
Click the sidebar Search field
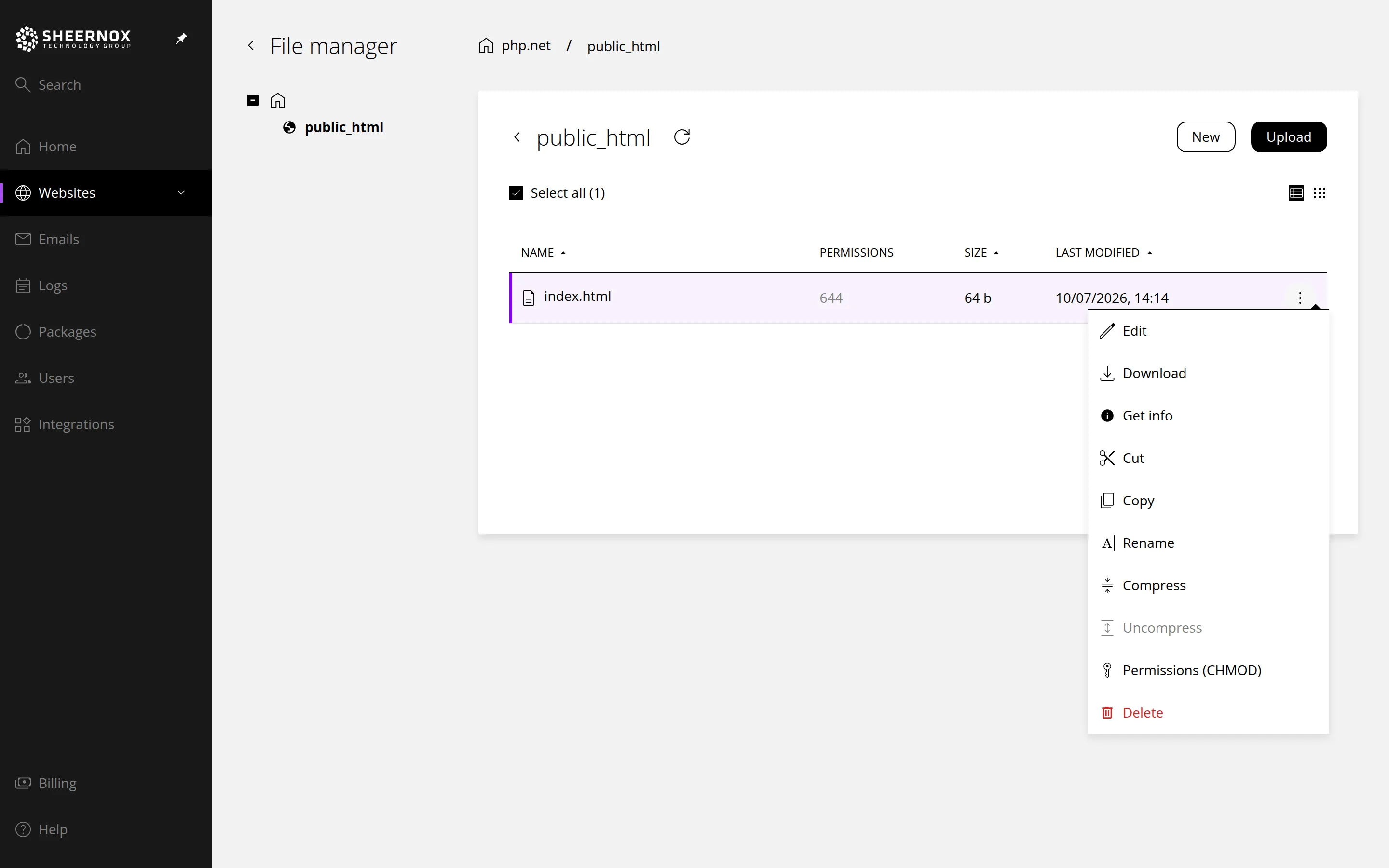coord(106,85)
